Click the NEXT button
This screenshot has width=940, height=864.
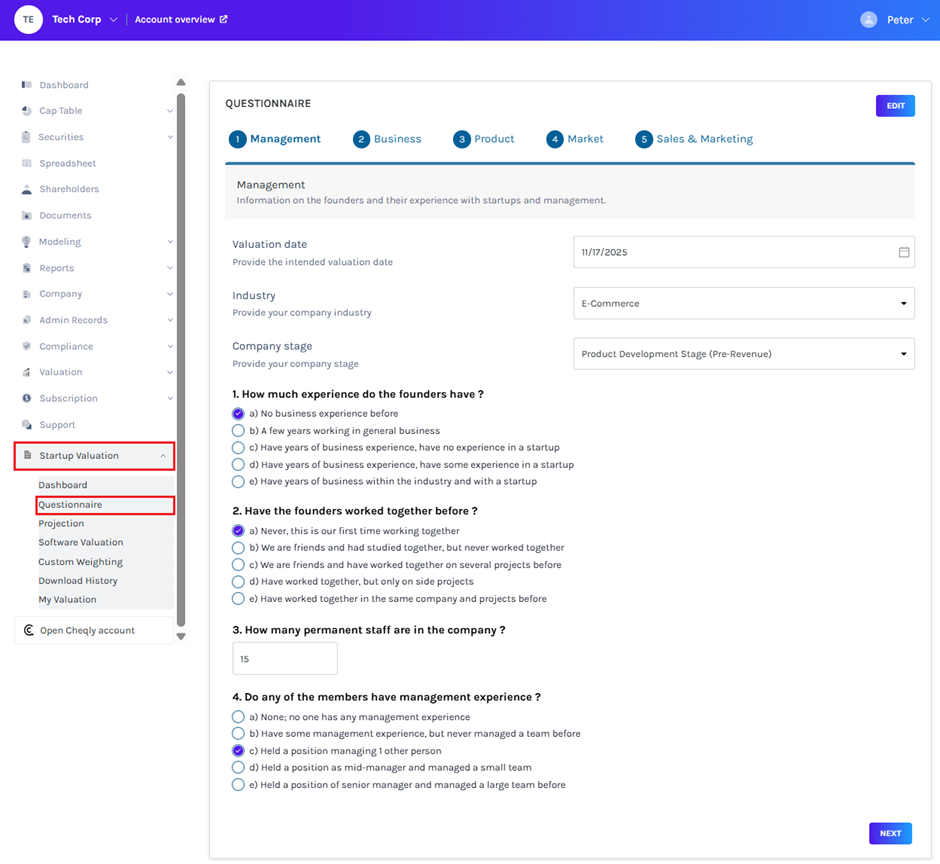click(x=890, y=833)
